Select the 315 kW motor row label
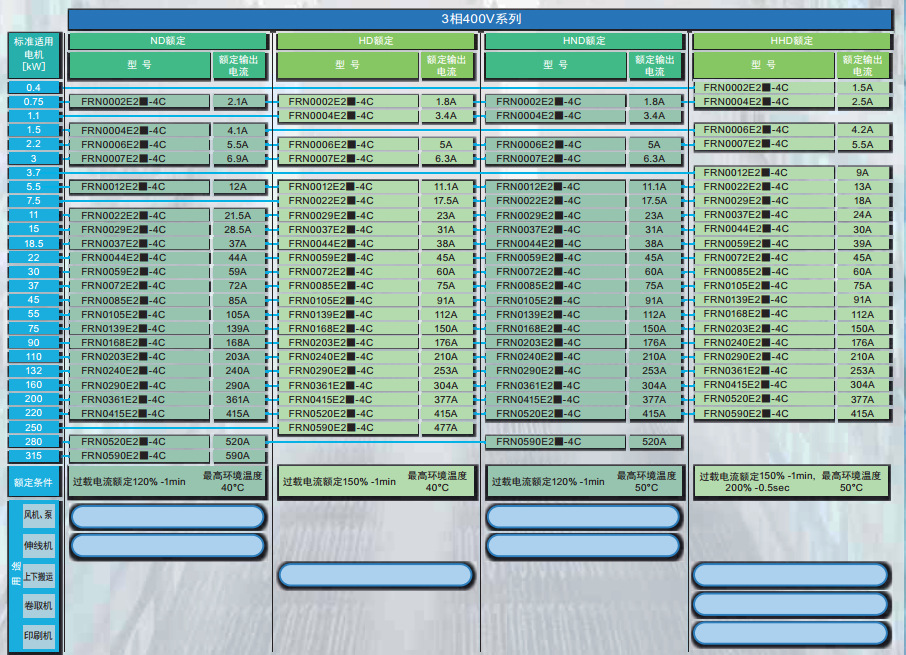Screen dimensions: 906x655 point(34,456)
